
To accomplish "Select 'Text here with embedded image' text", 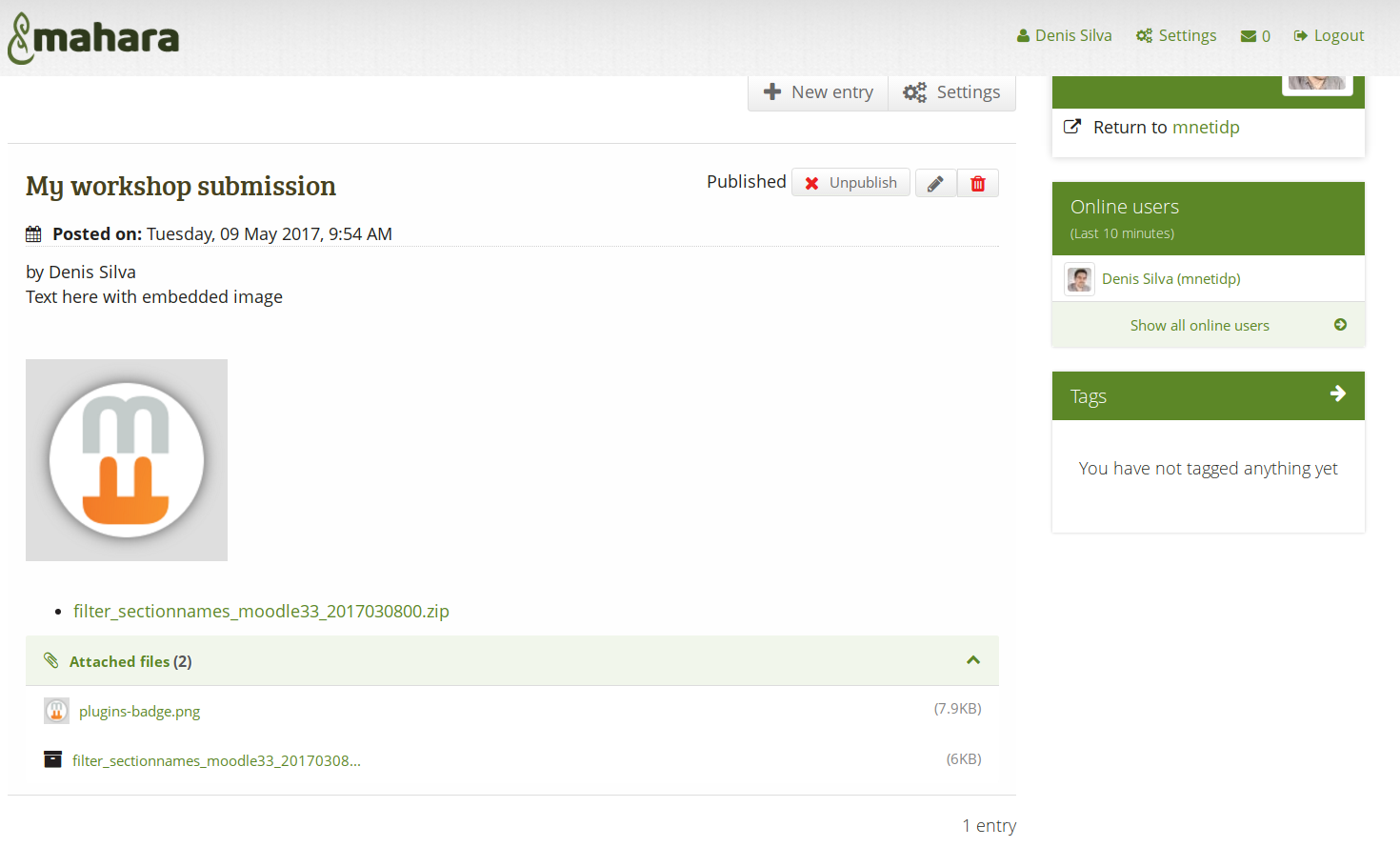I will pos(154,297).
